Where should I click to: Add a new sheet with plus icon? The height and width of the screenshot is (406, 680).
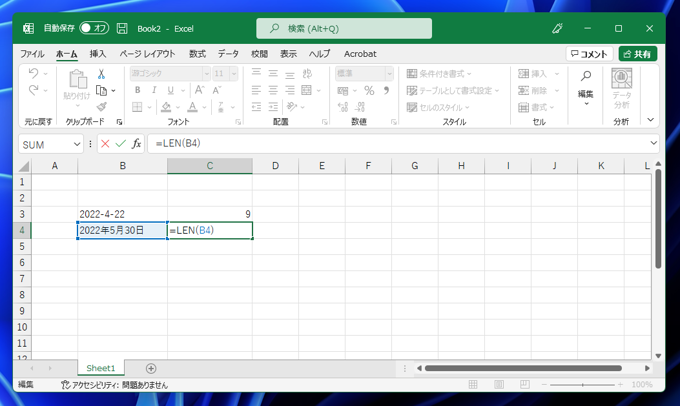click(x=151, y=368)
